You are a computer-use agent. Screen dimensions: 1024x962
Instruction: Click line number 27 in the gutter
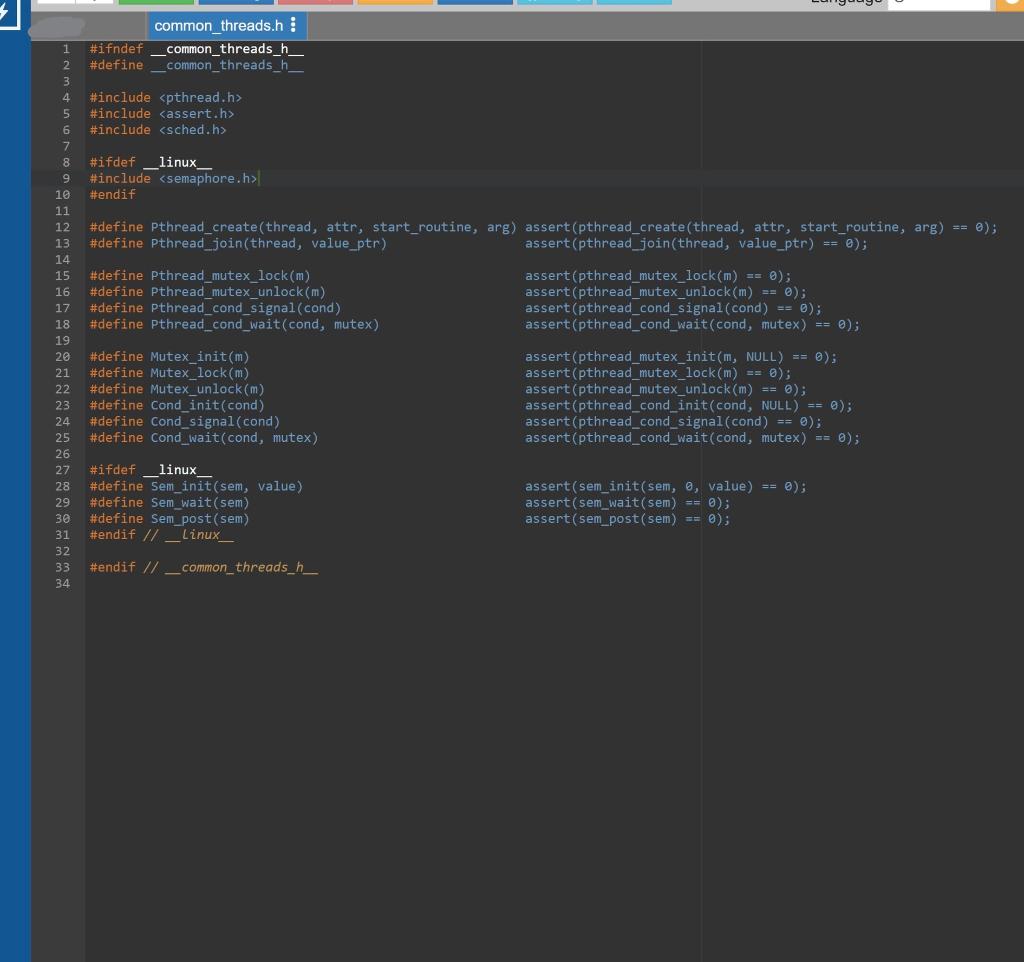pos(62,470)
